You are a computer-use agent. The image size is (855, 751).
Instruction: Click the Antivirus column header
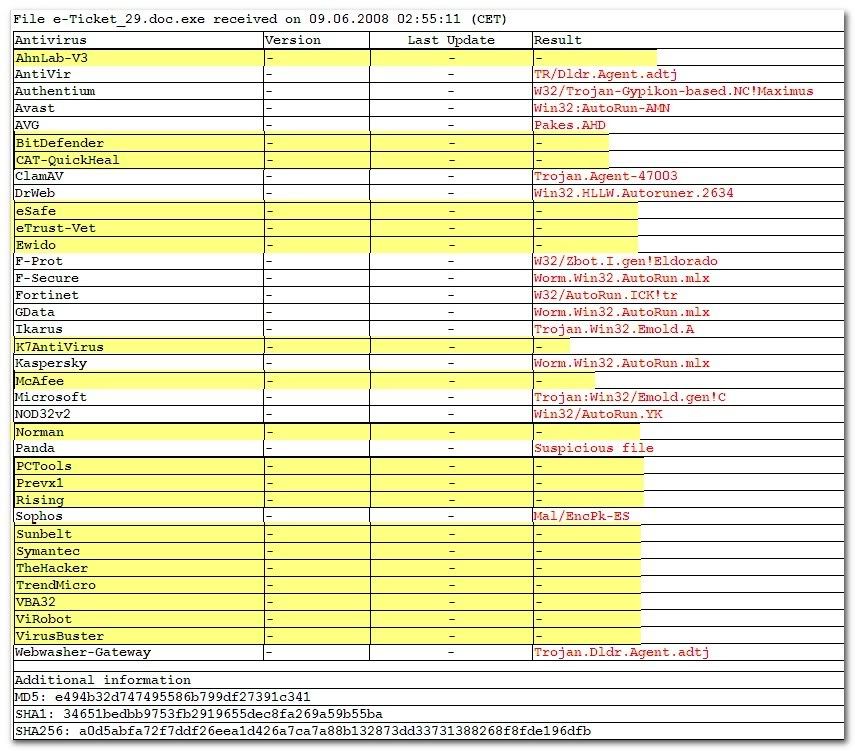pyautogui.click(x=51, y=40)
